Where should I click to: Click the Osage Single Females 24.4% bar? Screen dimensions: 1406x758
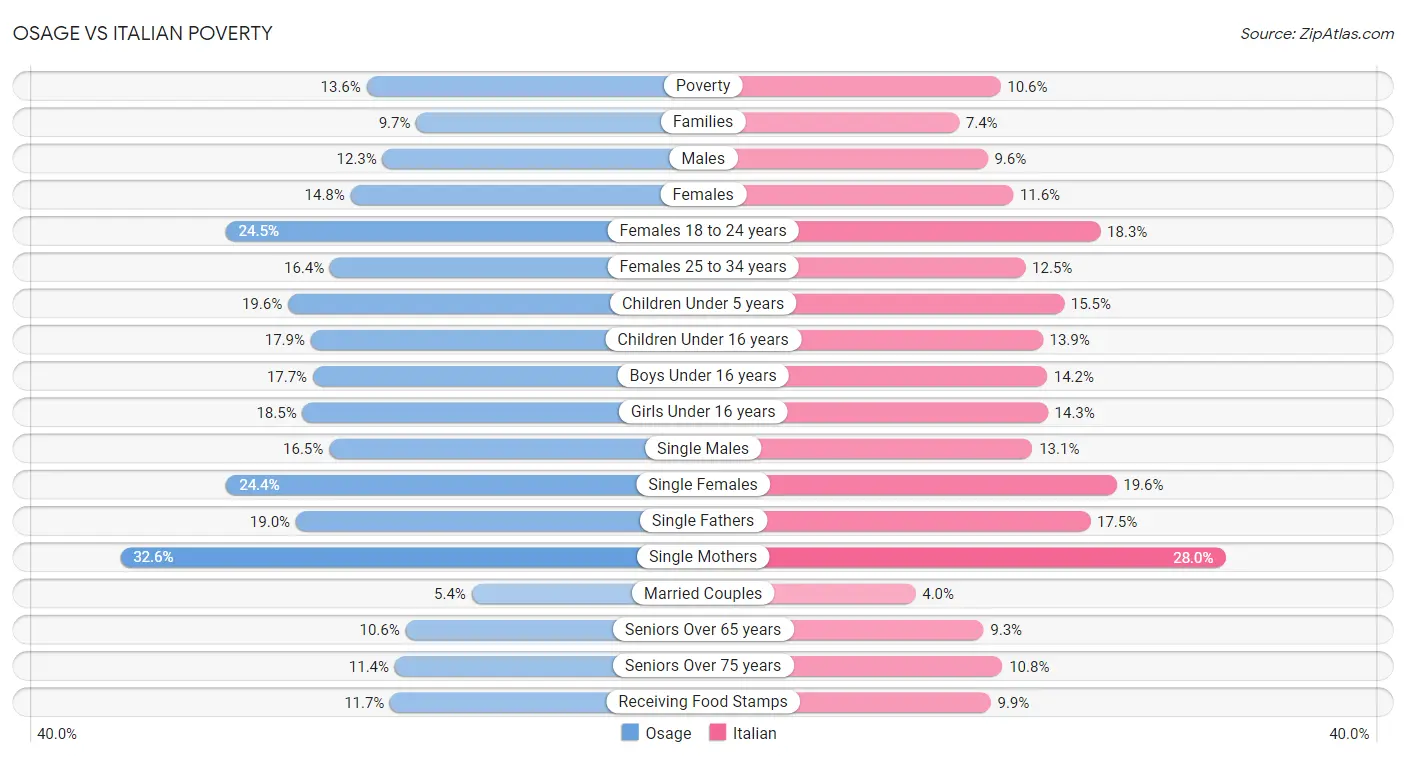tap(430, 485)
